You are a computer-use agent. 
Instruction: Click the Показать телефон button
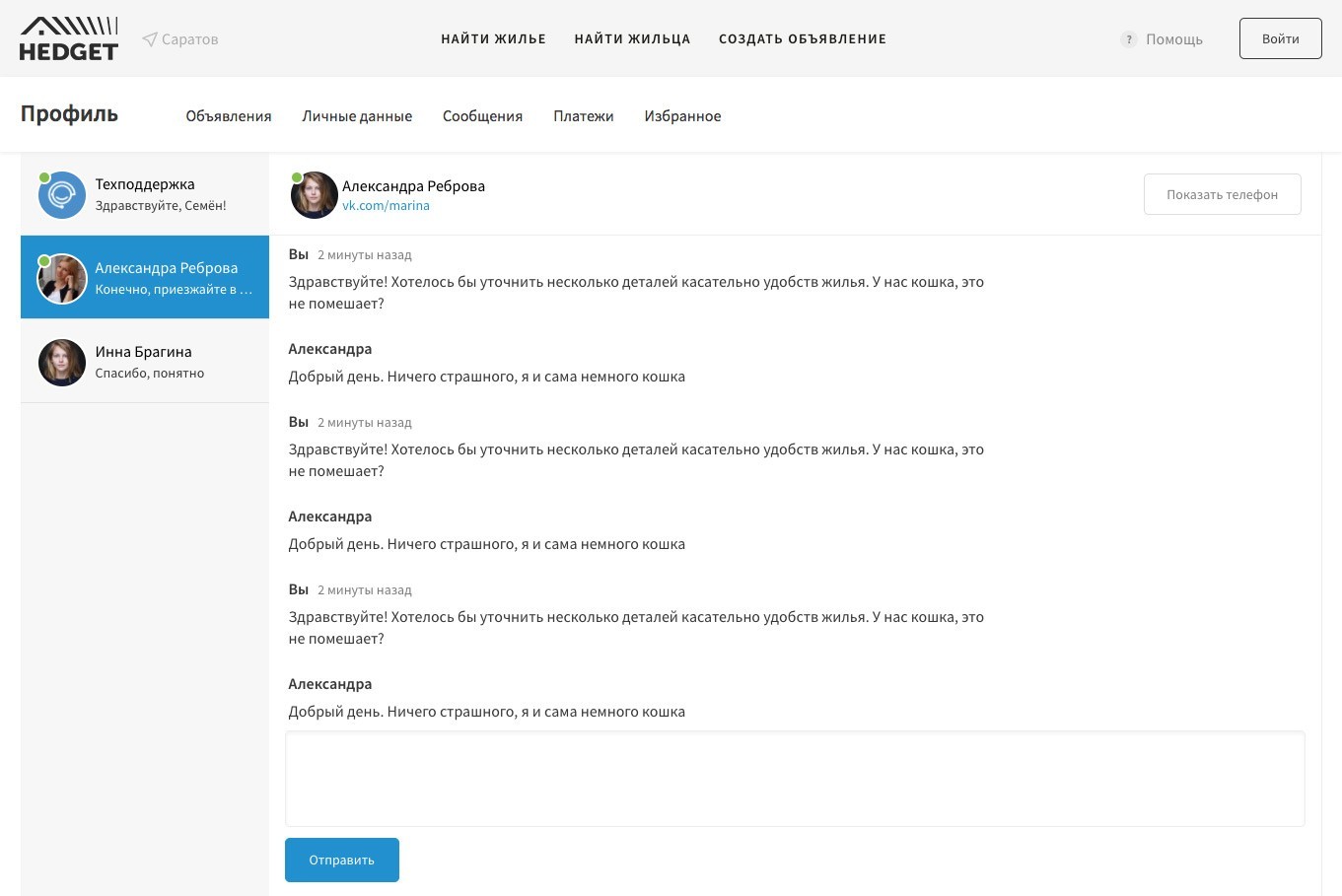1222,194
